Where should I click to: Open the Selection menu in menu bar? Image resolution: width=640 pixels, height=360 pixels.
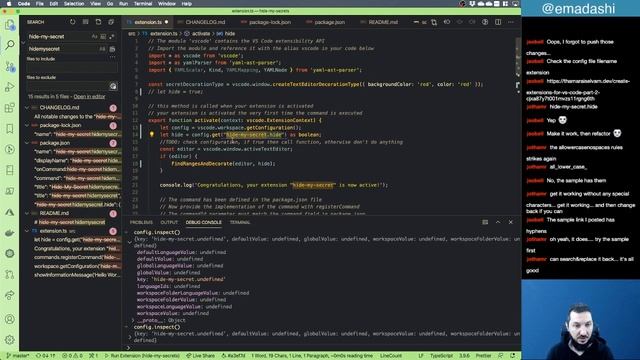coord(74,4)
